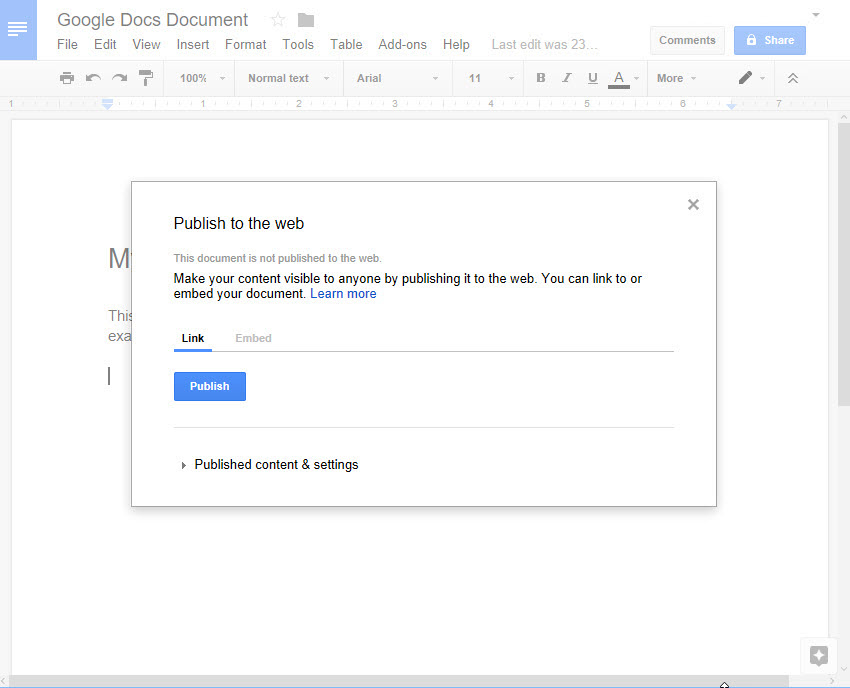
Task: Open the Insert menu
Action: tap(192, 44)
